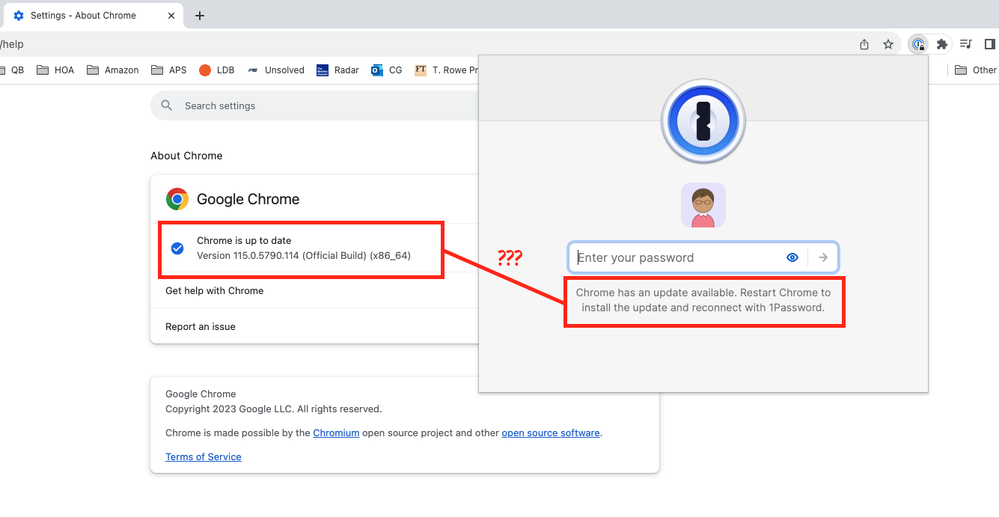Click the share page icon
Image resolution: width=999 pixels, height=517 pixels.
[864, 44]
